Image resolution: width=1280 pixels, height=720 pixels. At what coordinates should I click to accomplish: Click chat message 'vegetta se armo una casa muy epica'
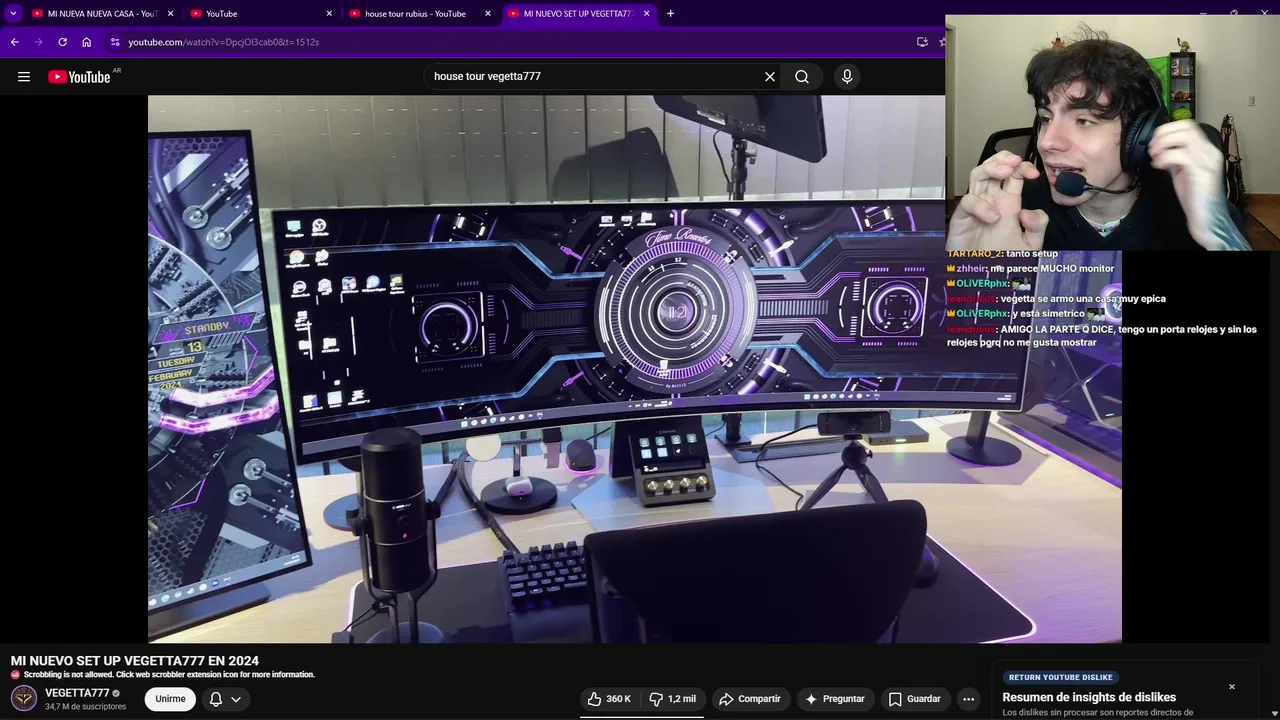(1083, 299)
